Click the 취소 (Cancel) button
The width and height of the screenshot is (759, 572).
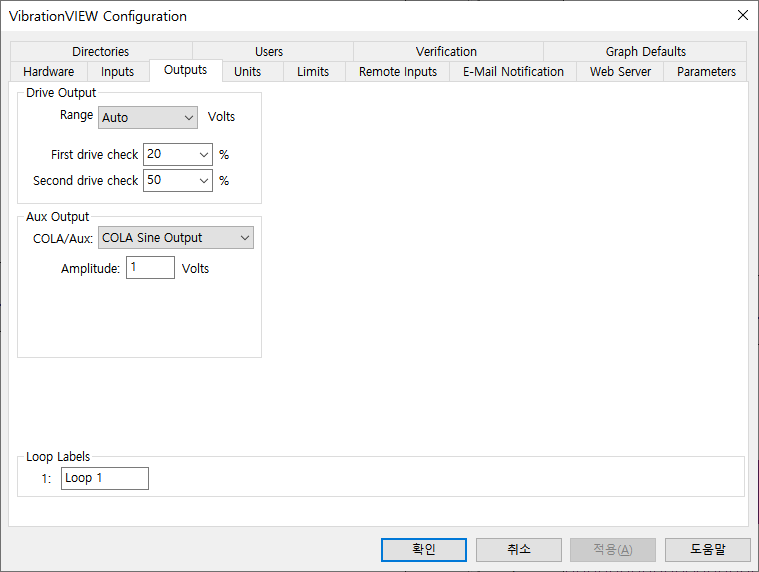click(519, 550)
